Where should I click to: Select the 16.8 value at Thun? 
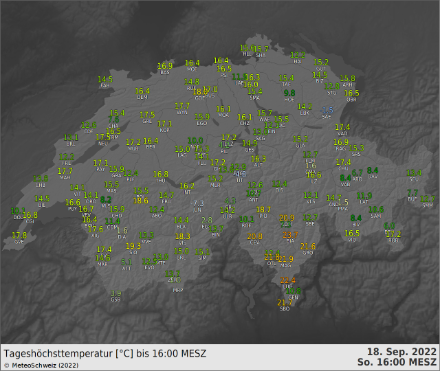tap(161, 174)
